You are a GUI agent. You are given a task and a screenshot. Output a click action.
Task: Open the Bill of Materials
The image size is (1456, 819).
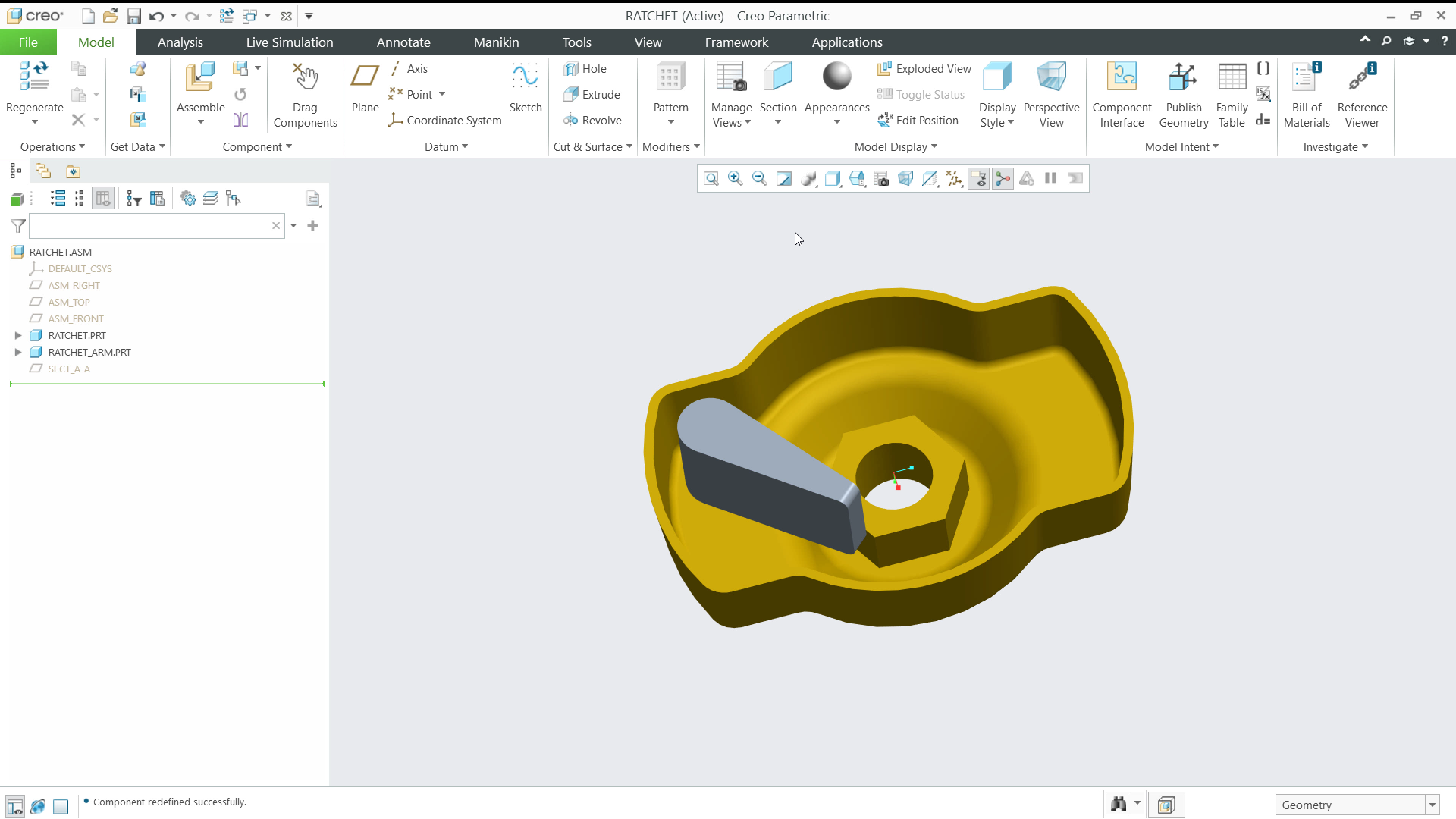(1306, 95)
